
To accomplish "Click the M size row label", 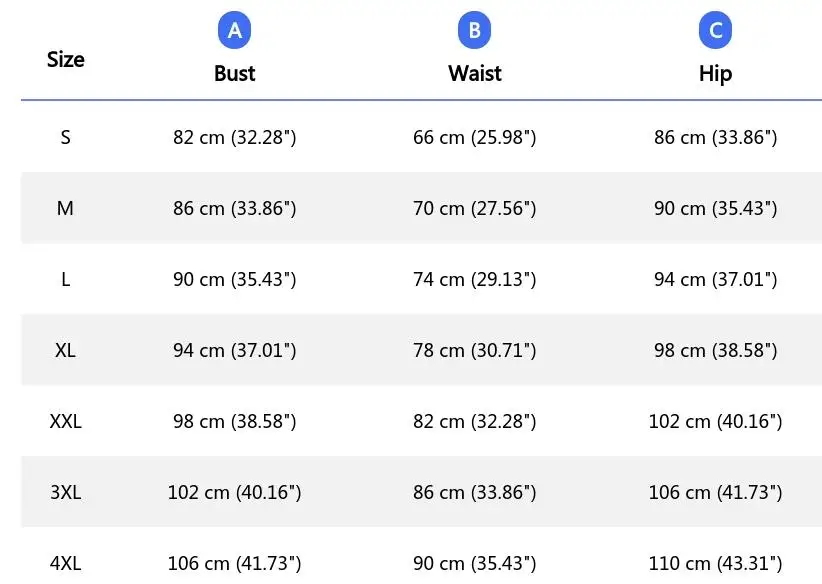I will (x=66, y=208).
